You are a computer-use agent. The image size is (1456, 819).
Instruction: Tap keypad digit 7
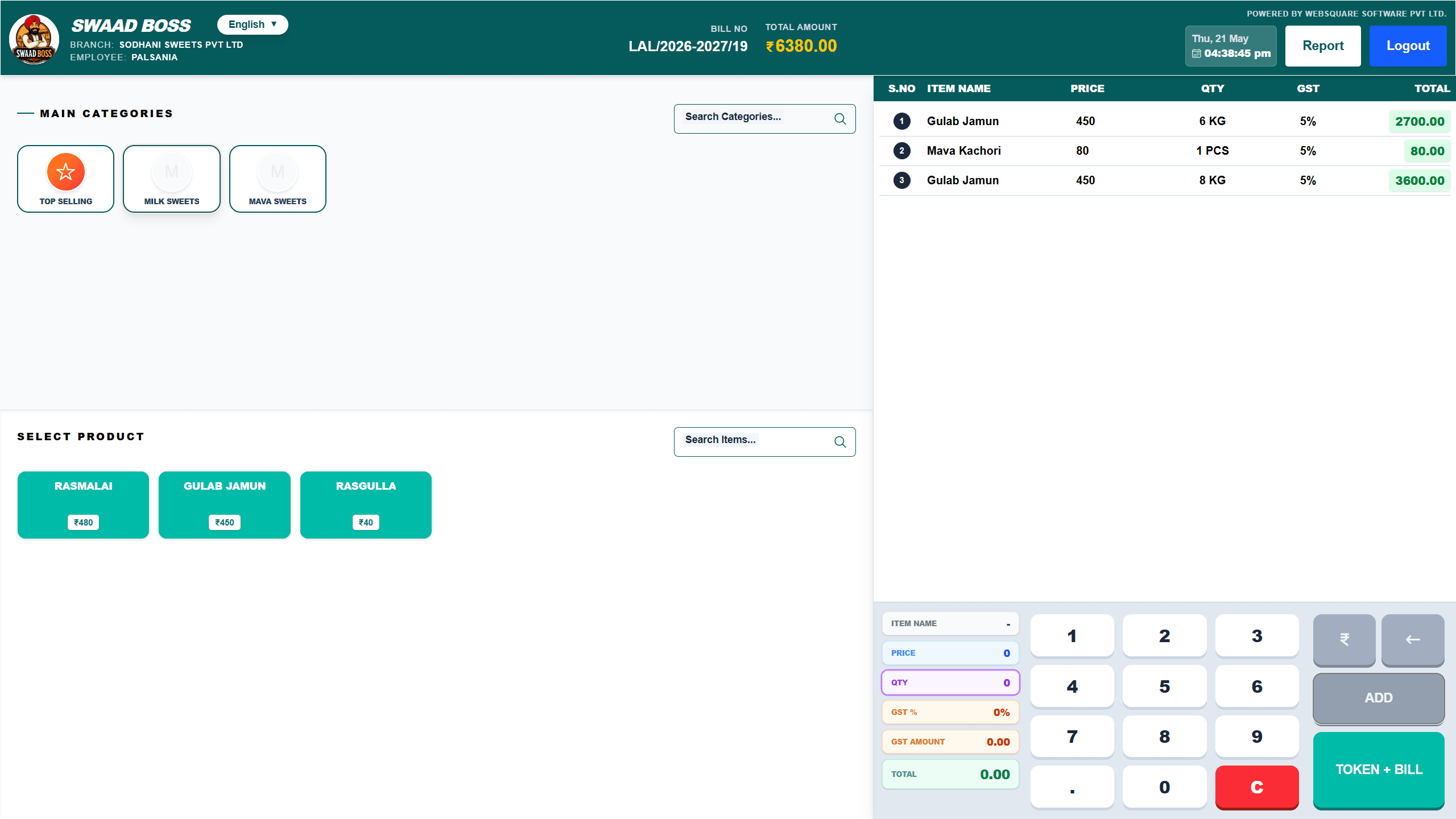[1072, 737]
